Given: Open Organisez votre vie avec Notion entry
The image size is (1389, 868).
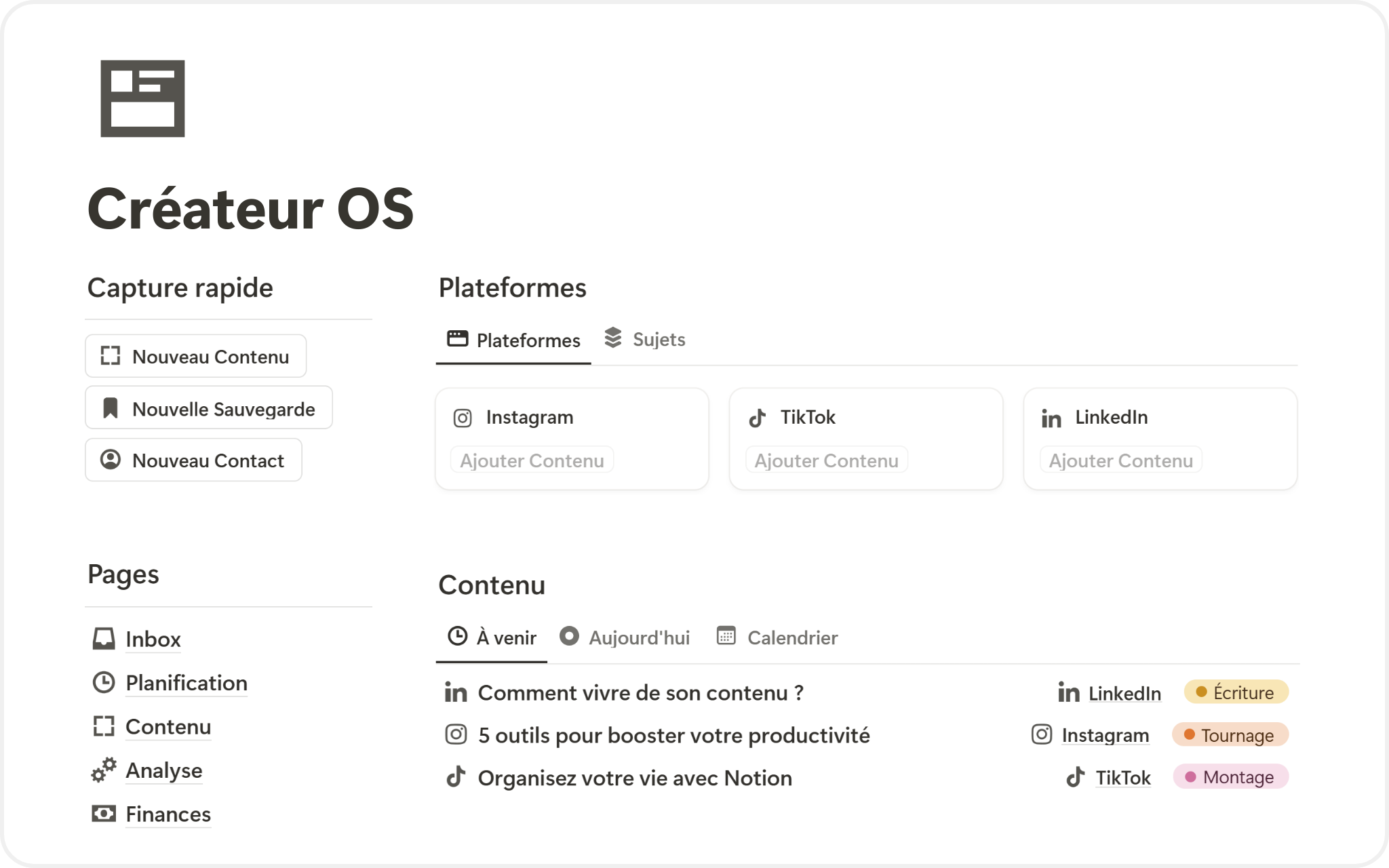Looking at the screenshot, I should pyautogui.click(x=635, y=778).
